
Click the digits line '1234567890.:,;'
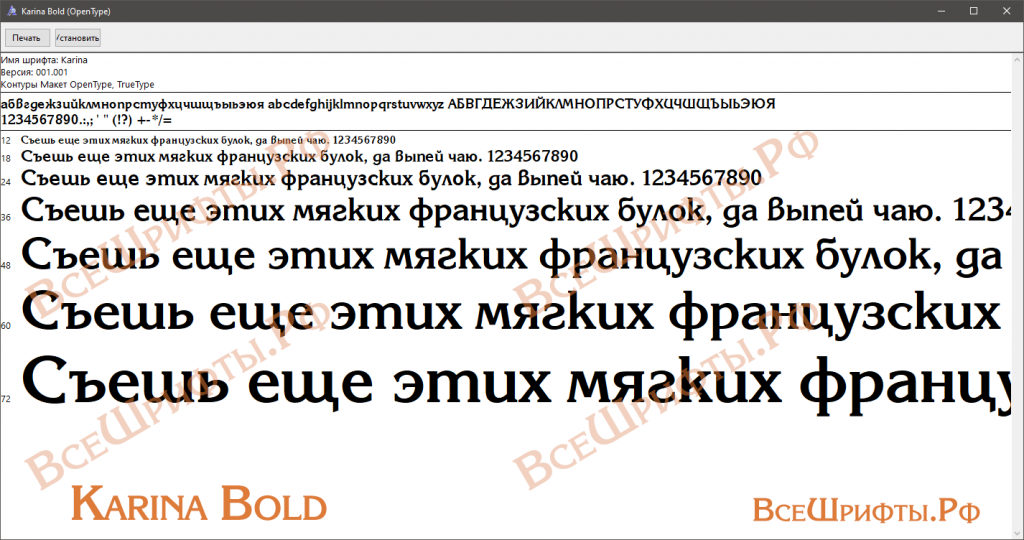click(87, 120)
